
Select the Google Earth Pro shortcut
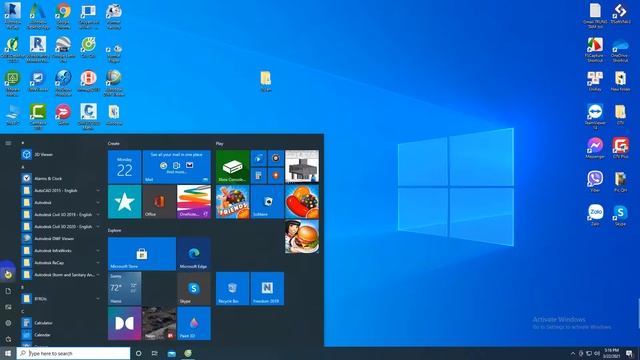tap(63, 49)
